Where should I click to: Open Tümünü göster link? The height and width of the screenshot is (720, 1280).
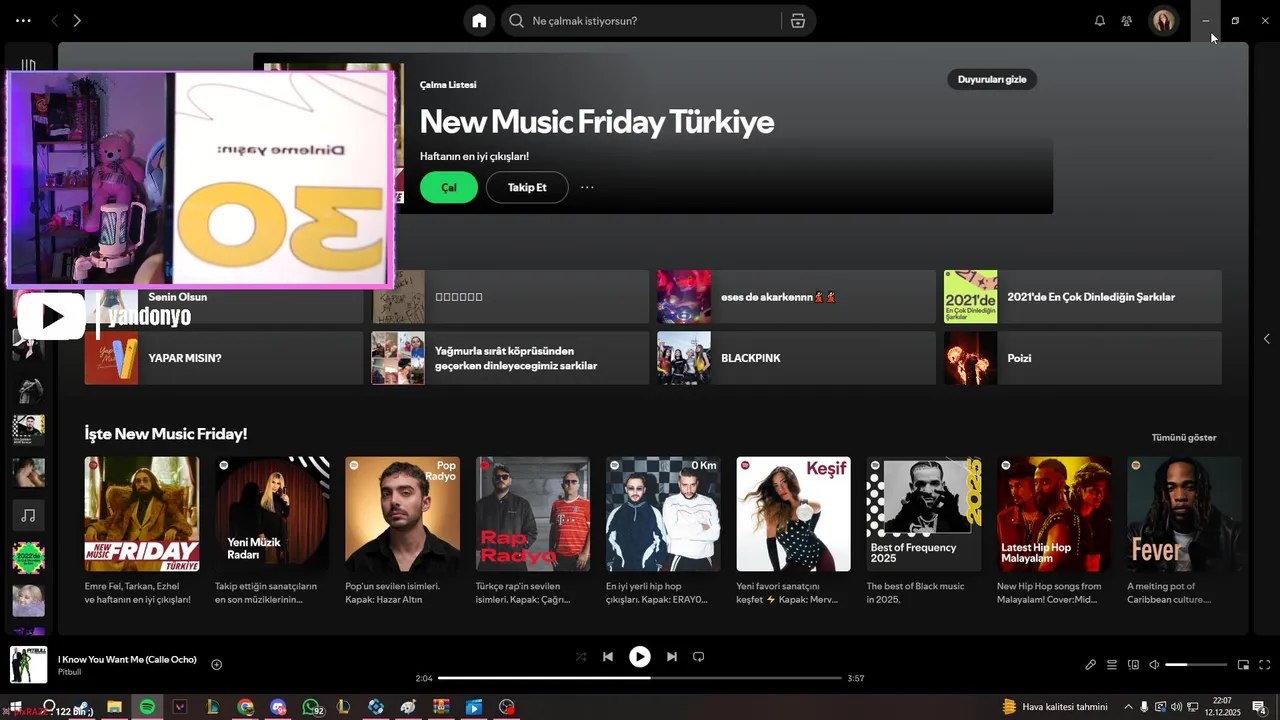[1184, 437]
